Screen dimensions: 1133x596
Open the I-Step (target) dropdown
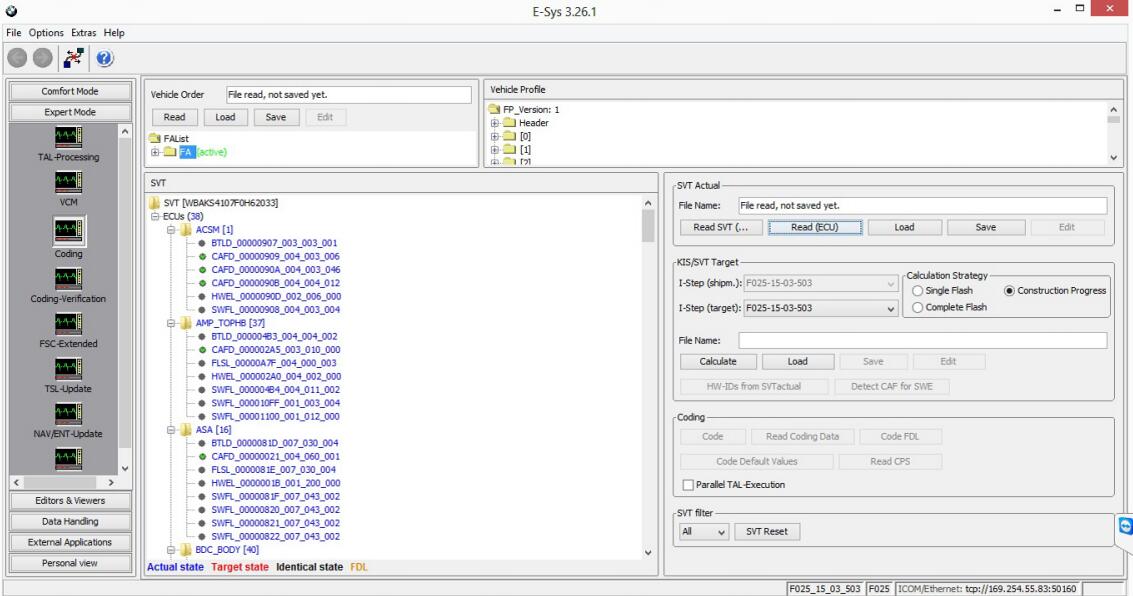(891, 308)
